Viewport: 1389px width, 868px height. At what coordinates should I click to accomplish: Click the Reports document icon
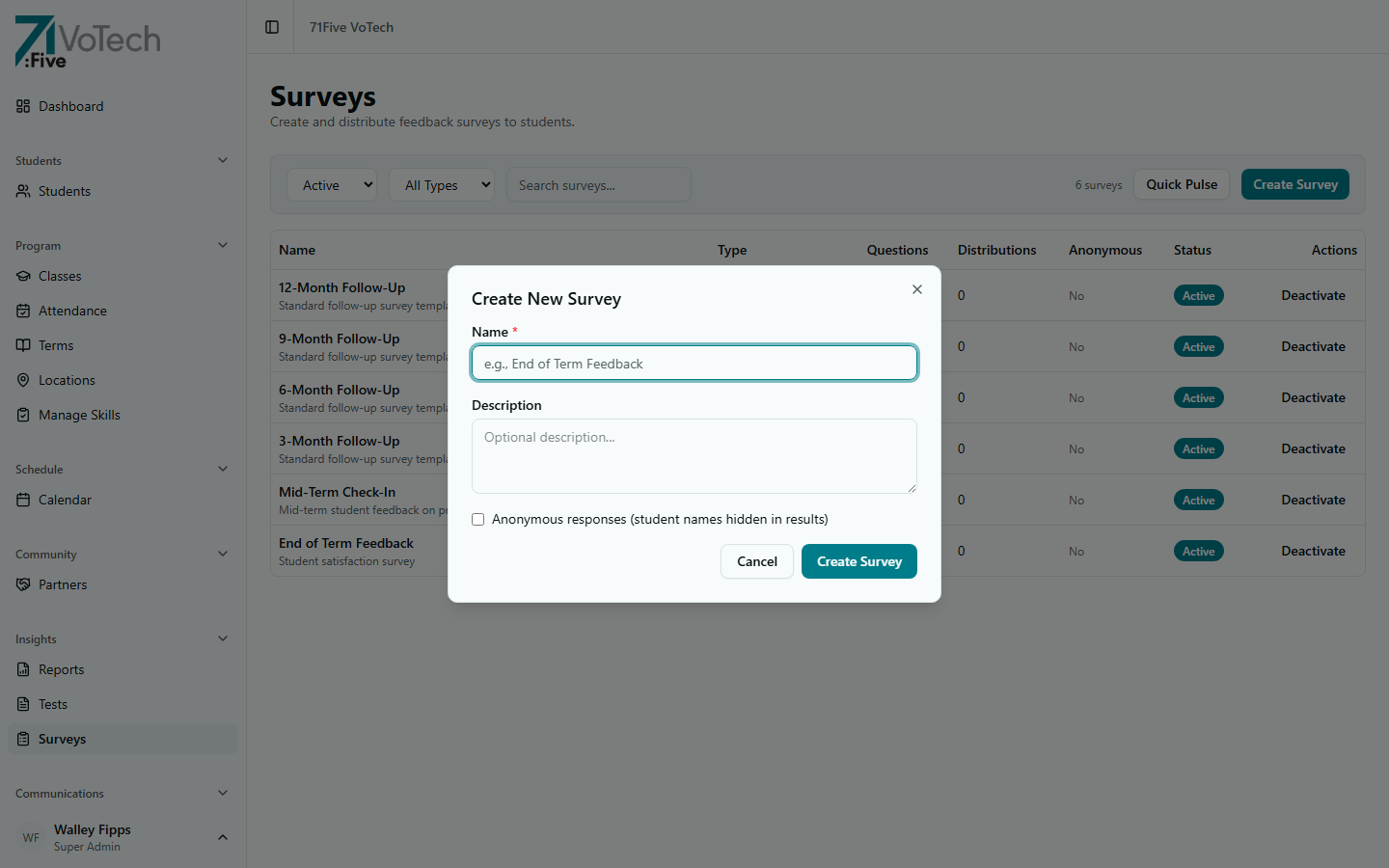[x=22, y=669]
